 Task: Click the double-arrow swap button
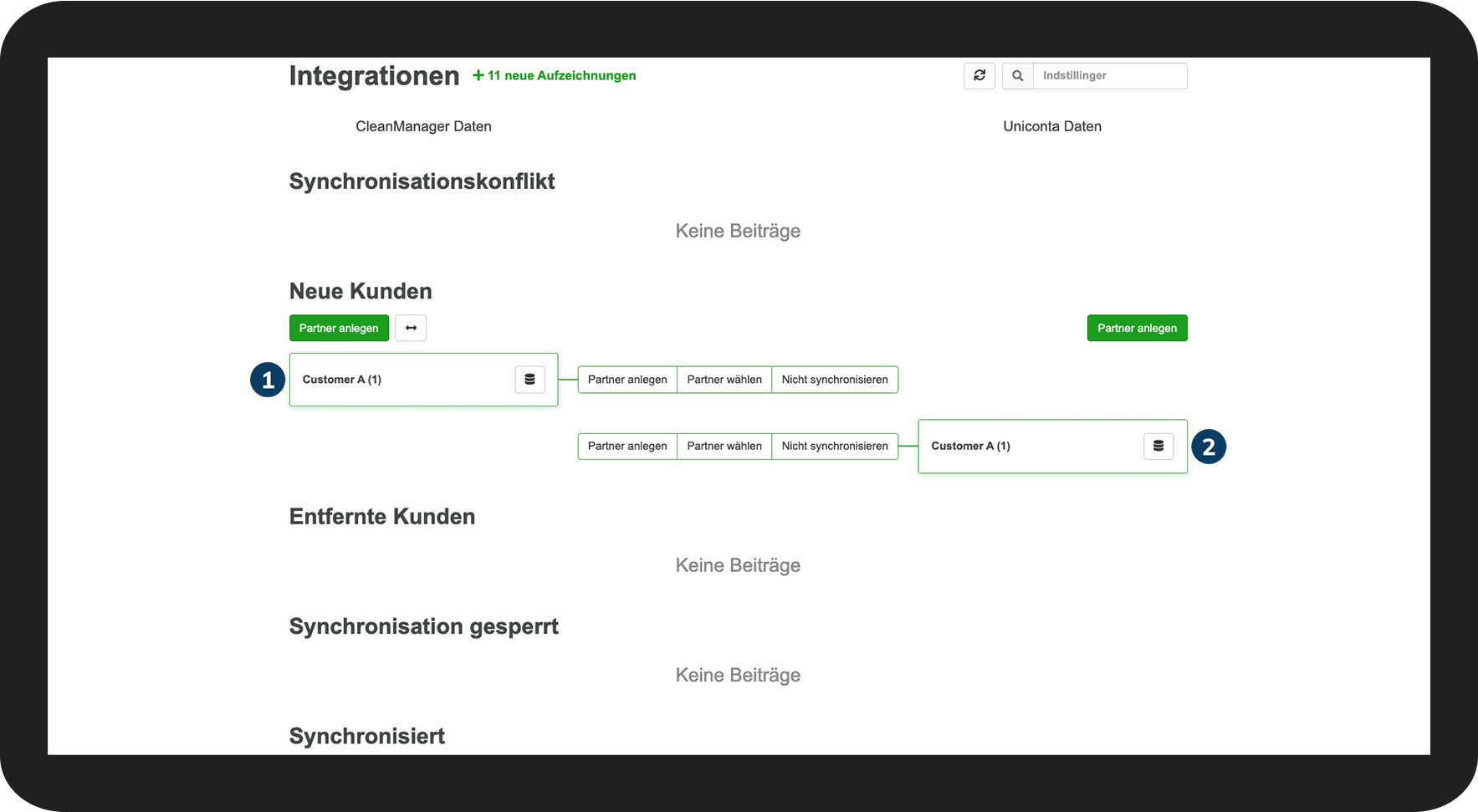tap(411, 328)
